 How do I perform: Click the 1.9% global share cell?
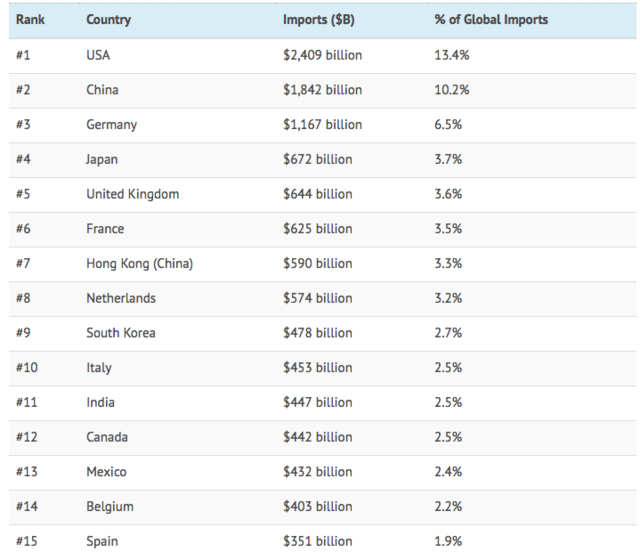[448, 541]
